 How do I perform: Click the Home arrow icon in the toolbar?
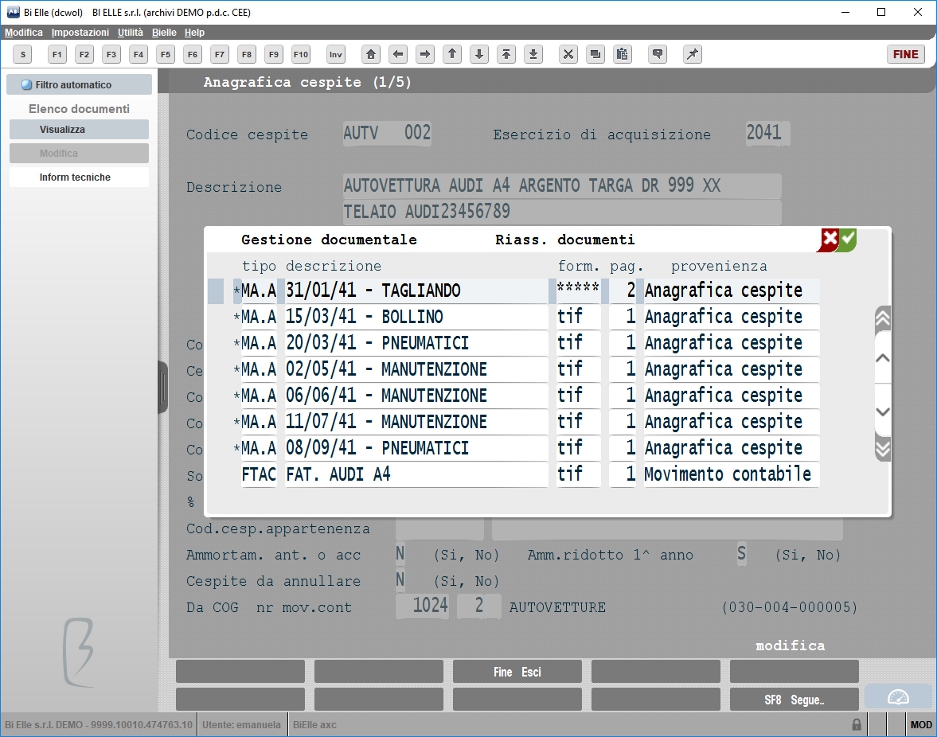[x=371, y=54]
